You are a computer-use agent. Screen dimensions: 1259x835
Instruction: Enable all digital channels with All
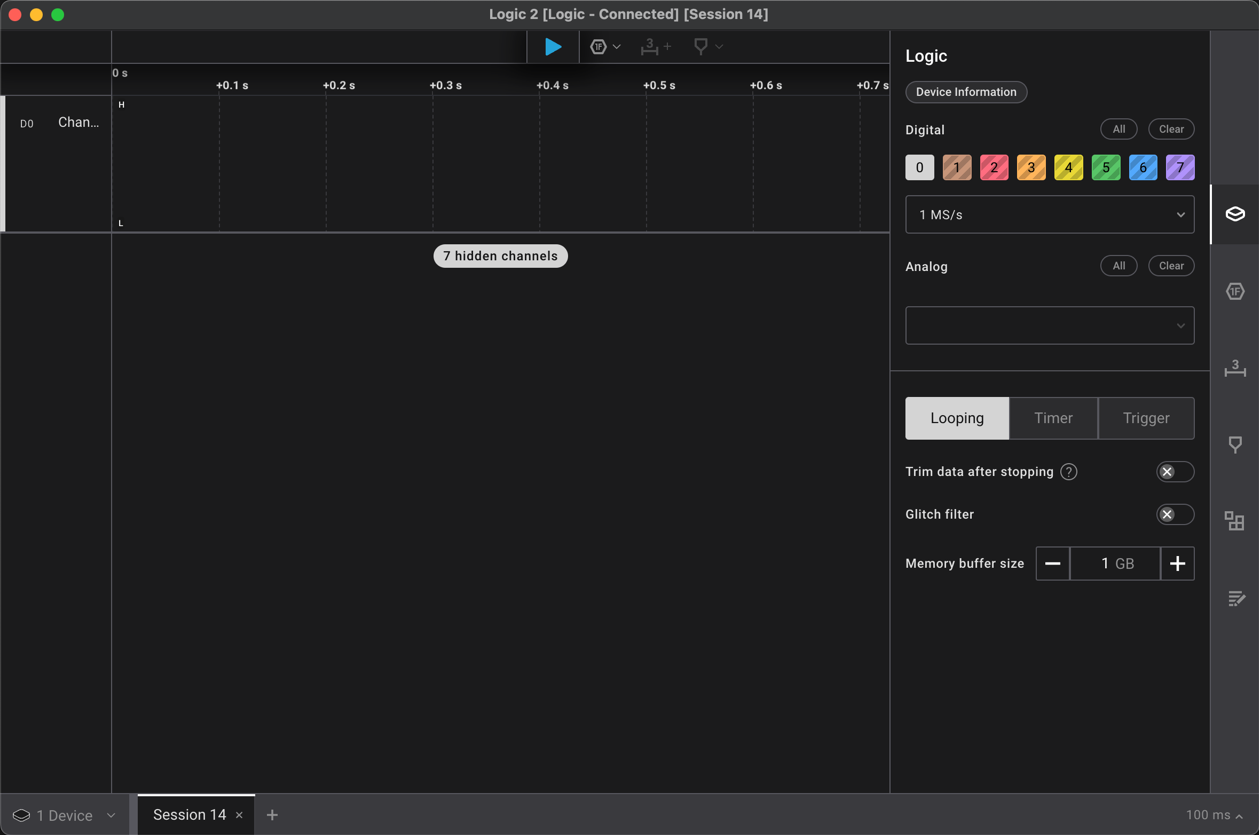coord(1119,129)
